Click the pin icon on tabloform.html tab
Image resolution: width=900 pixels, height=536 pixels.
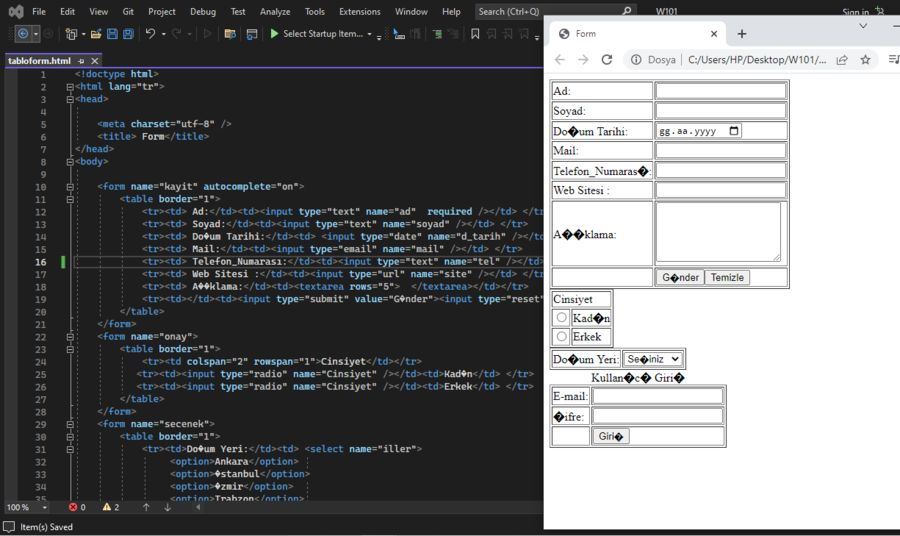(81, 61)
